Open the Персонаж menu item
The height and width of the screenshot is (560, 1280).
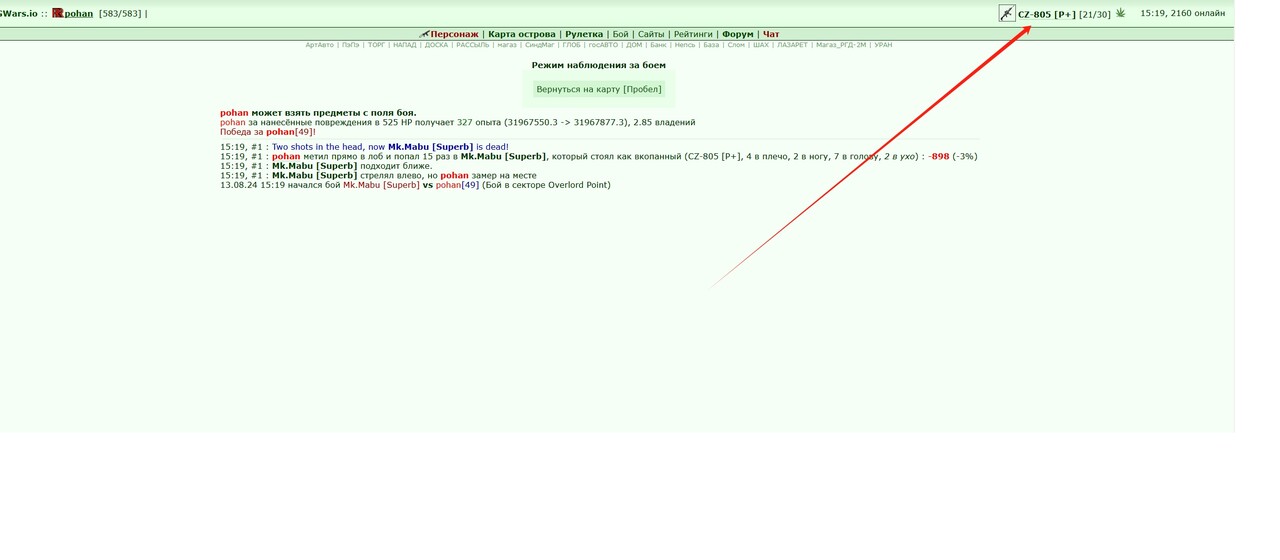pos(454,34)
